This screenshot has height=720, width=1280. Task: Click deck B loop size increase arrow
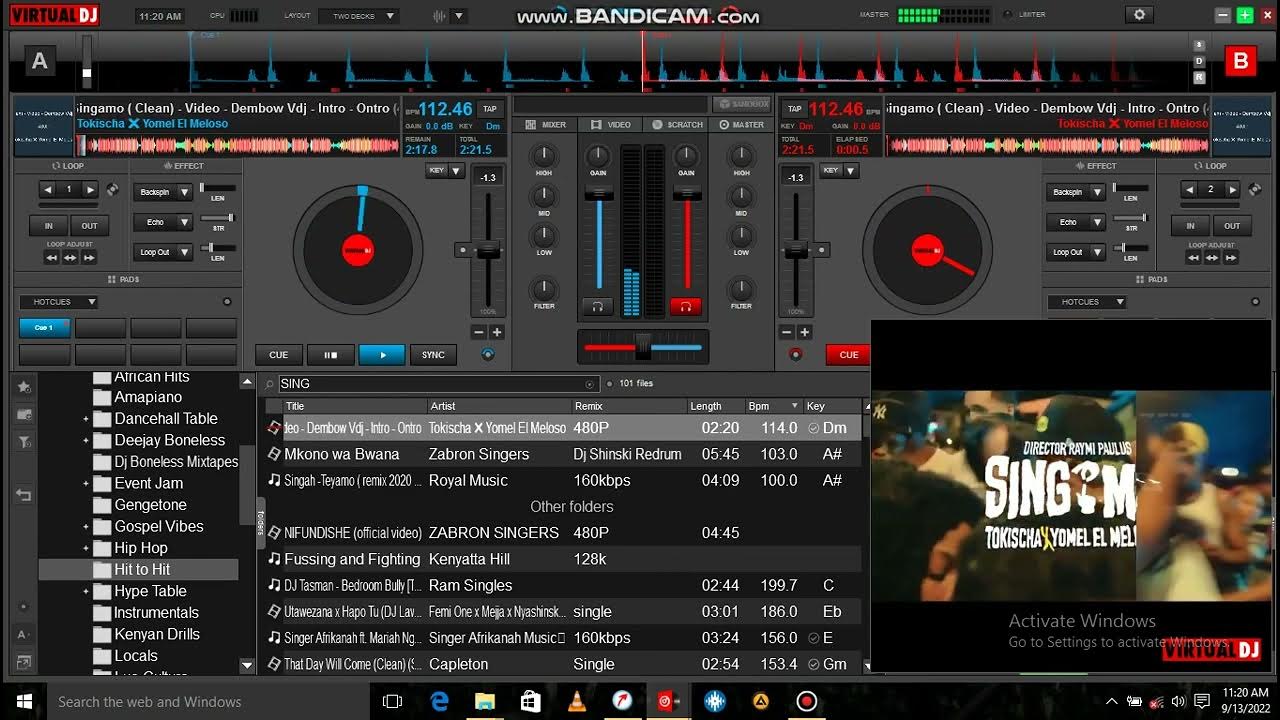click(x=1231, y=189)
